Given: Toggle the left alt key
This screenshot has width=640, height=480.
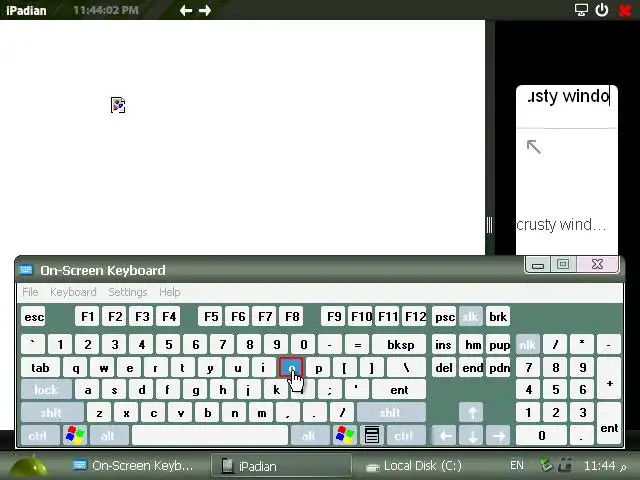Looking at the screenshot, I should pyautogui.click(x=109, y=436).
